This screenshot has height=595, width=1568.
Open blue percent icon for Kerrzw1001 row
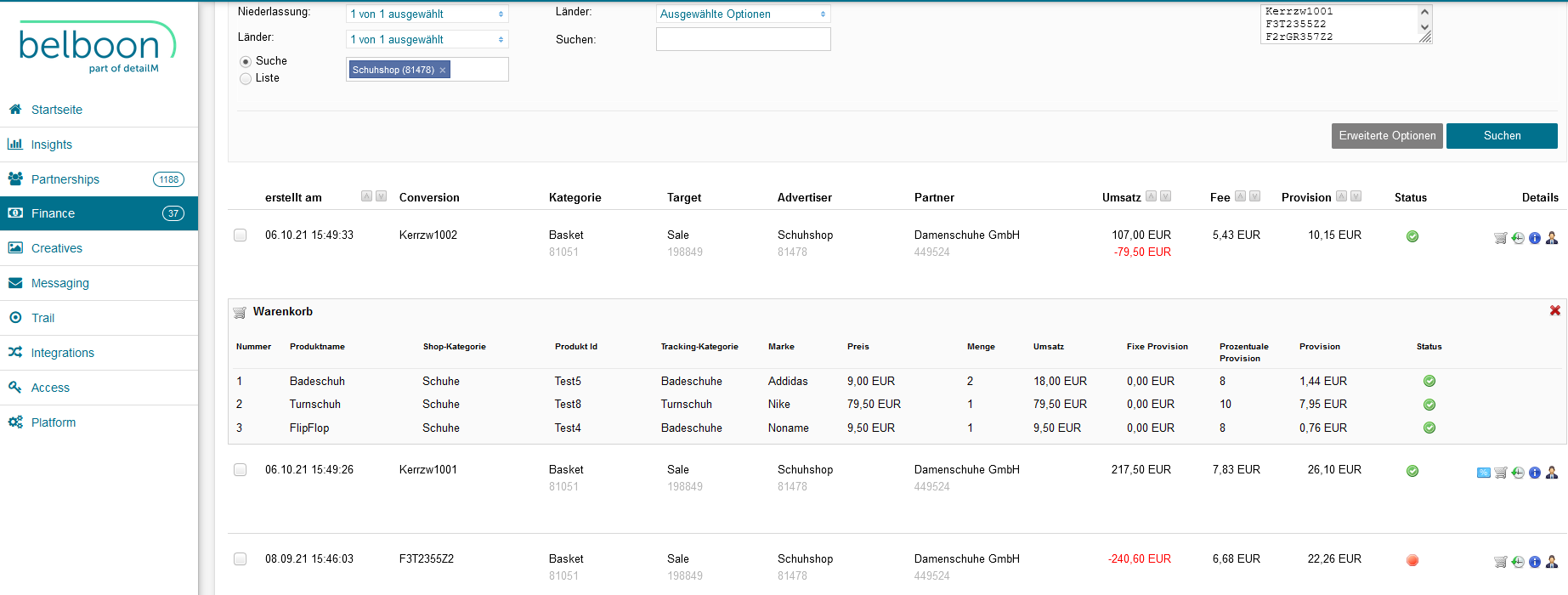(x=1484, y=473)
